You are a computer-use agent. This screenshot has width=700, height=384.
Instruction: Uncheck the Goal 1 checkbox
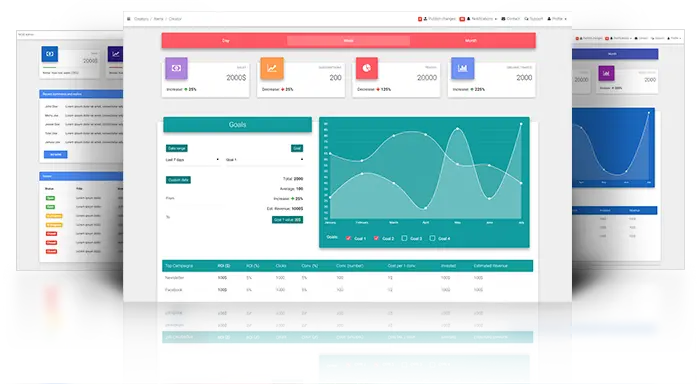[x=348, y=238]
